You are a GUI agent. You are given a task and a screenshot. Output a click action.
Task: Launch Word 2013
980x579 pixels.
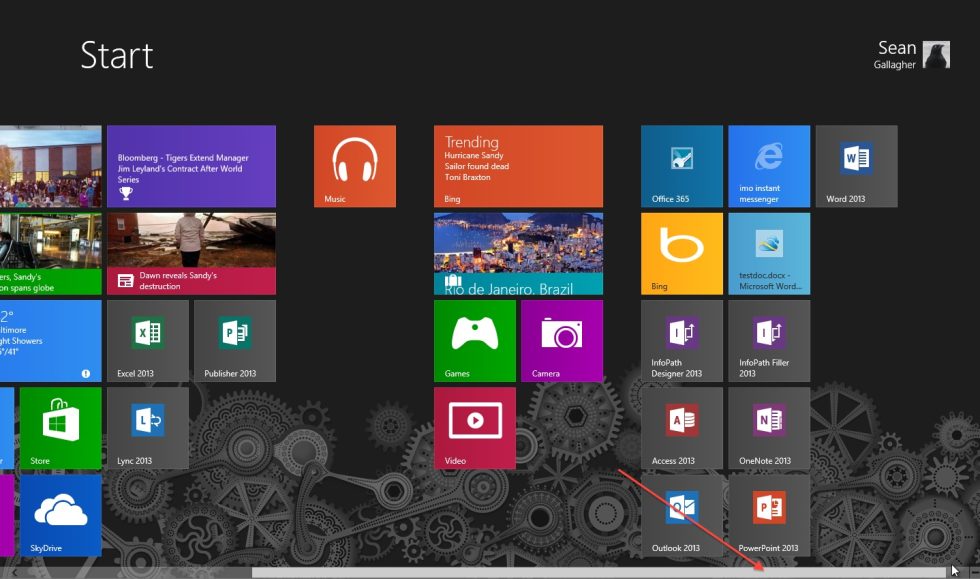point(856,166)
